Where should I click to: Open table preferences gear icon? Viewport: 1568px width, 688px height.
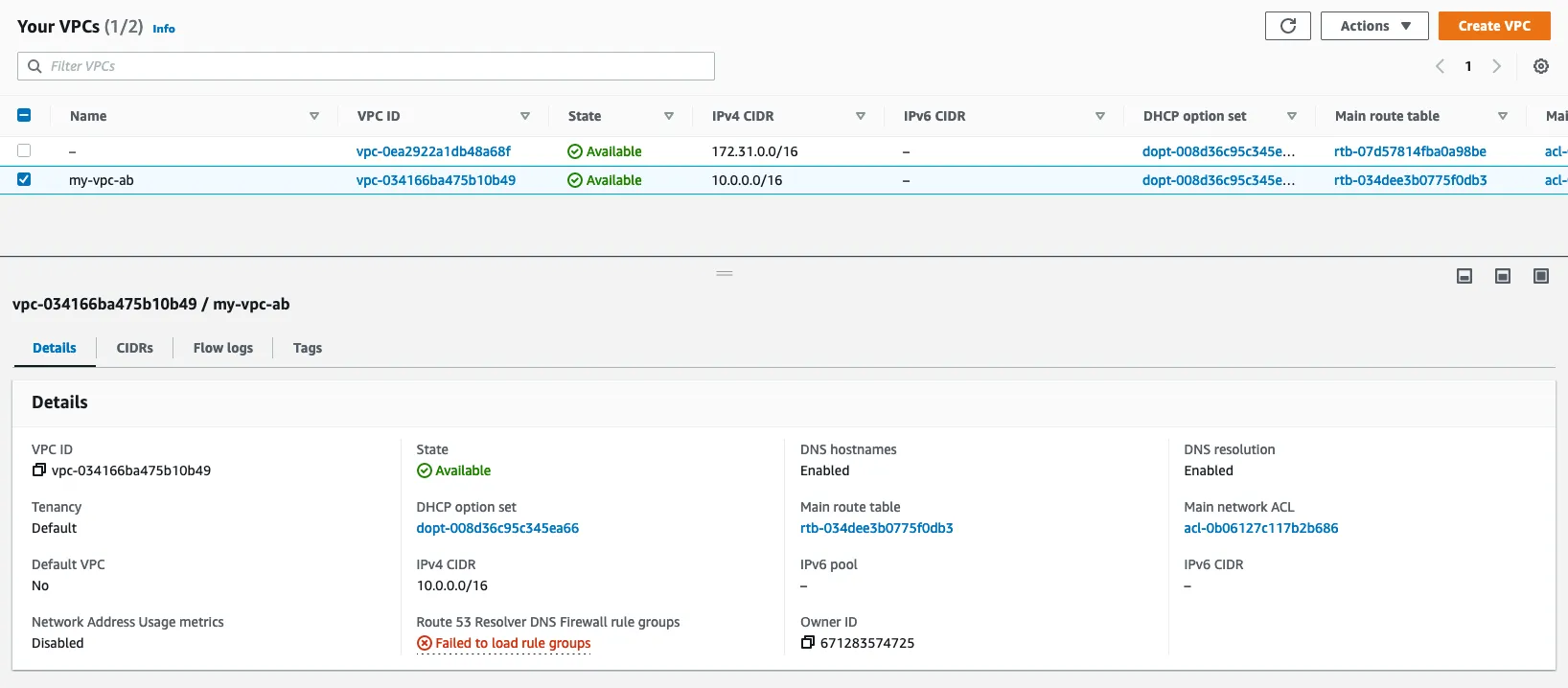click(x=1540, y=66)
